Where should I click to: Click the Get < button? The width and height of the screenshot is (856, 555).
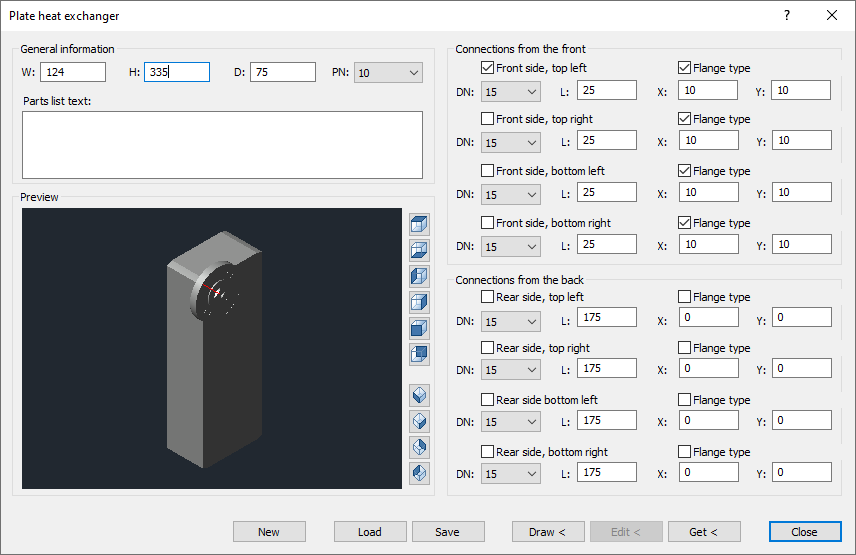(x=704, y=532)
